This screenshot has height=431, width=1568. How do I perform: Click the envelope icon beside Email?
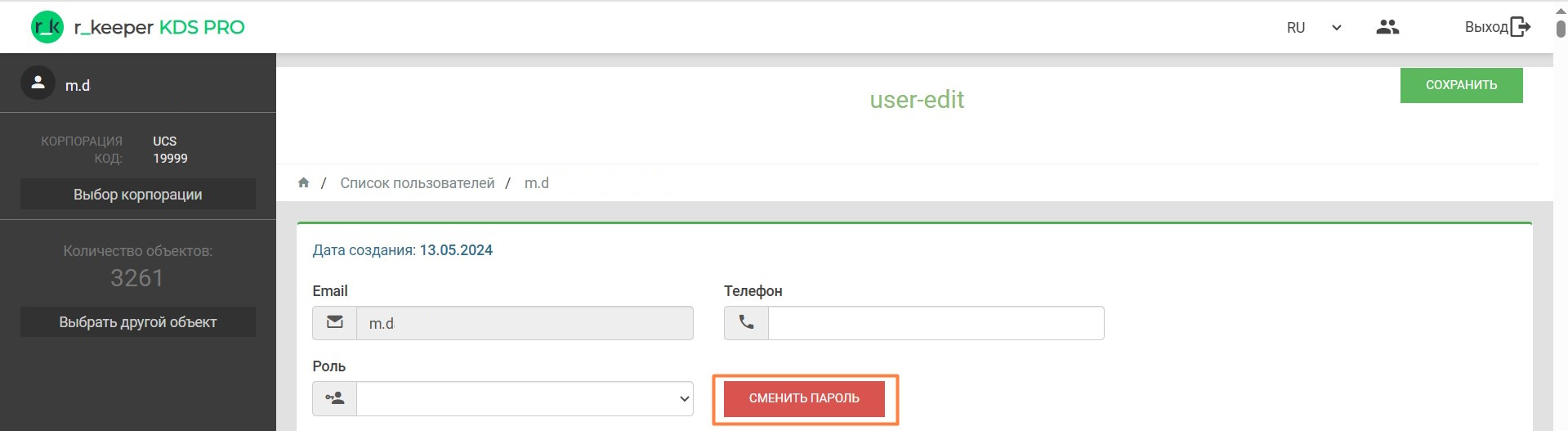point(335,323)
